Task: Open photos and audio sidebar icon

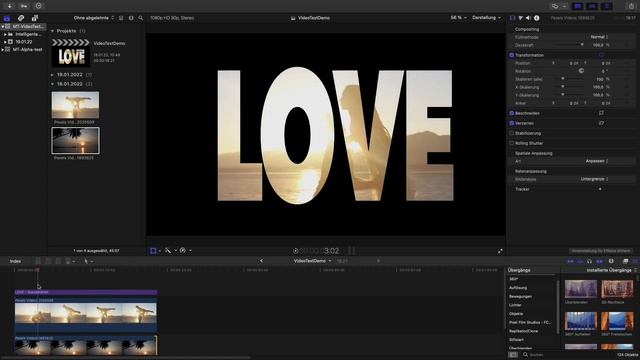Action: pos(21,18)
